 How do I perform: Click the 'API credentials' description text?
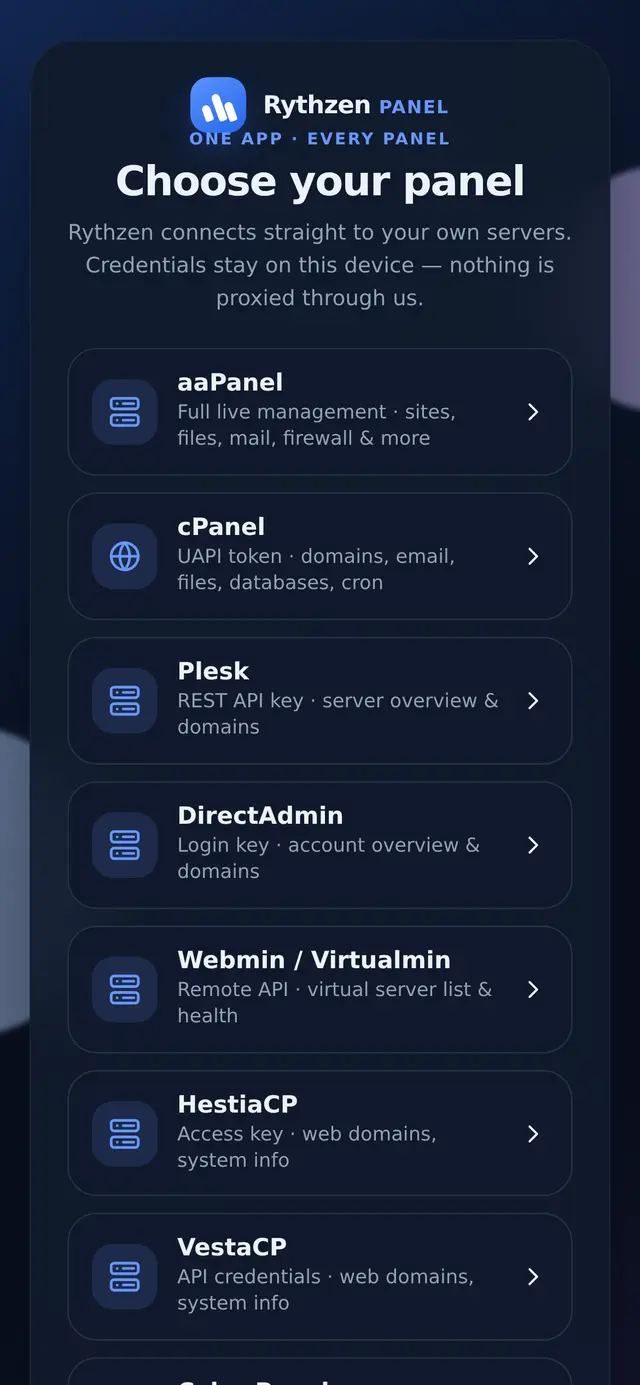coord(326,1290)
